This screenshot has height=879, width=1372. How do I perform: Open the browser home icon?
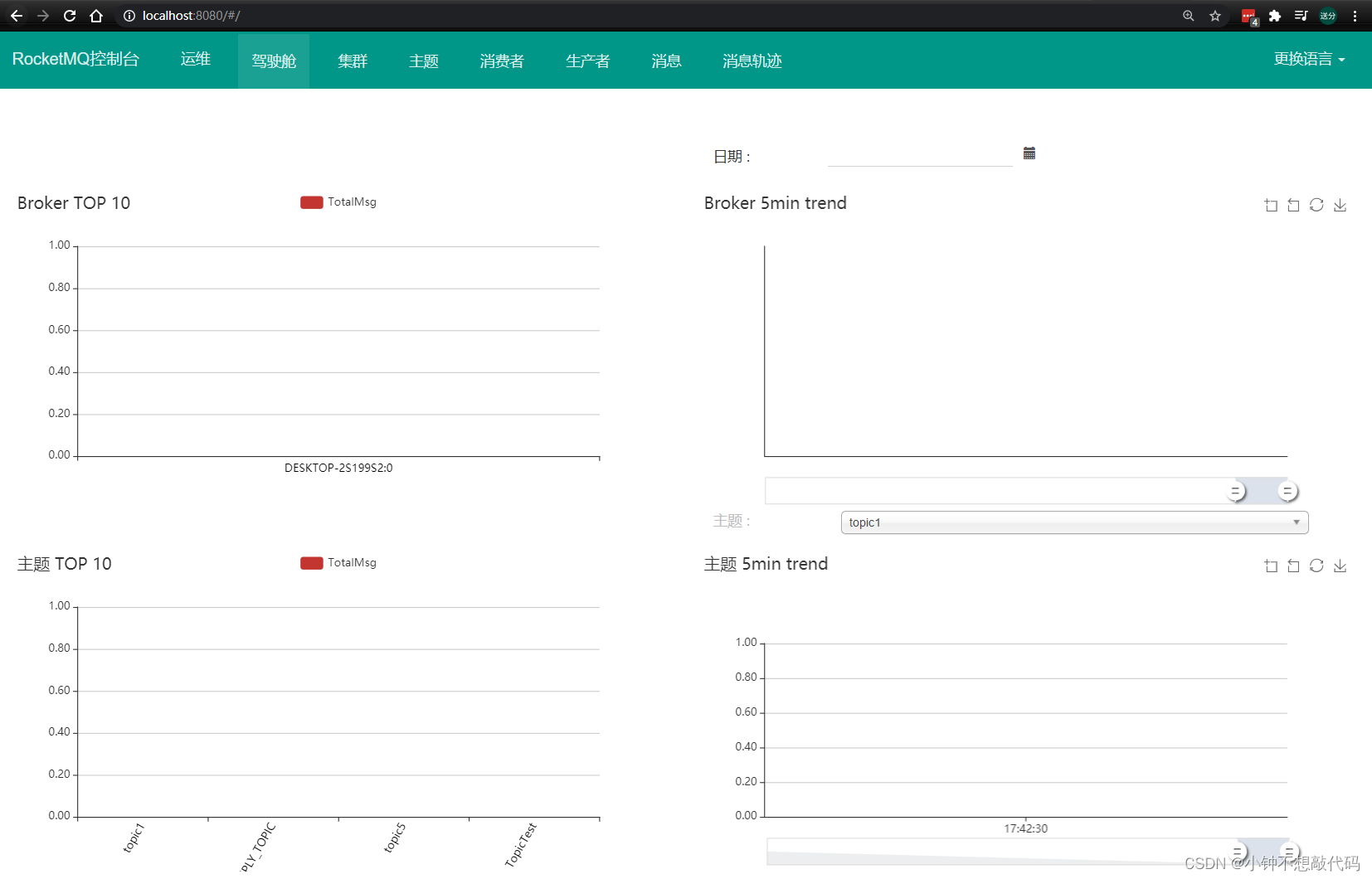[96, 16]
